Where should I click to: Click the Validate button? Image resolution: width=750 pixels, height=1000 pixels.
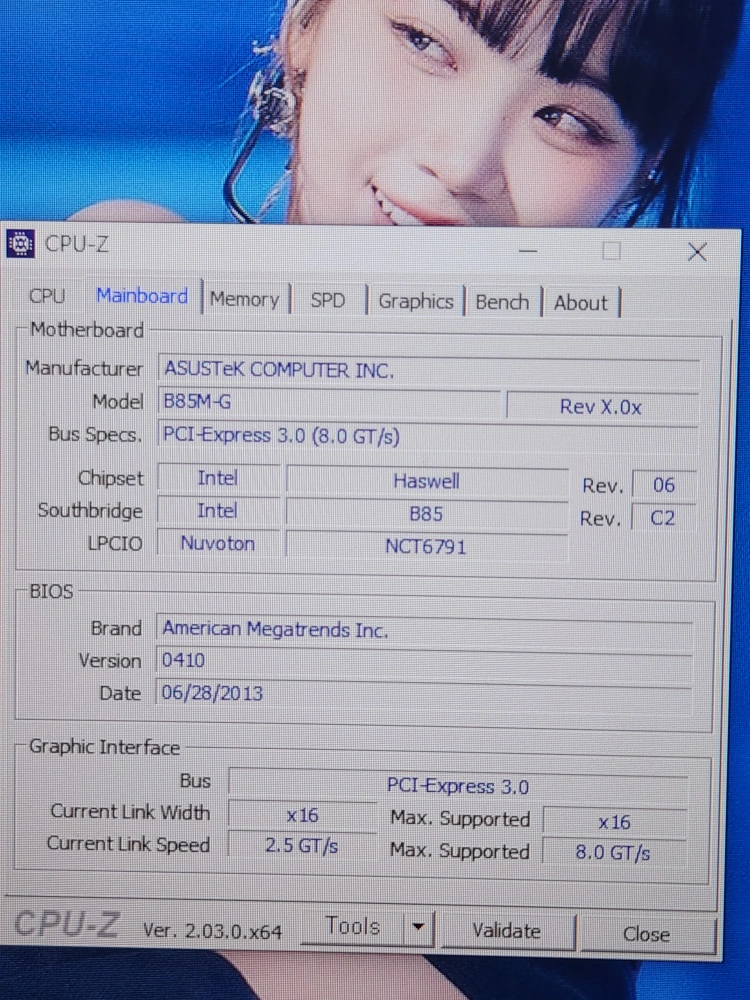[x=506, y=930]
